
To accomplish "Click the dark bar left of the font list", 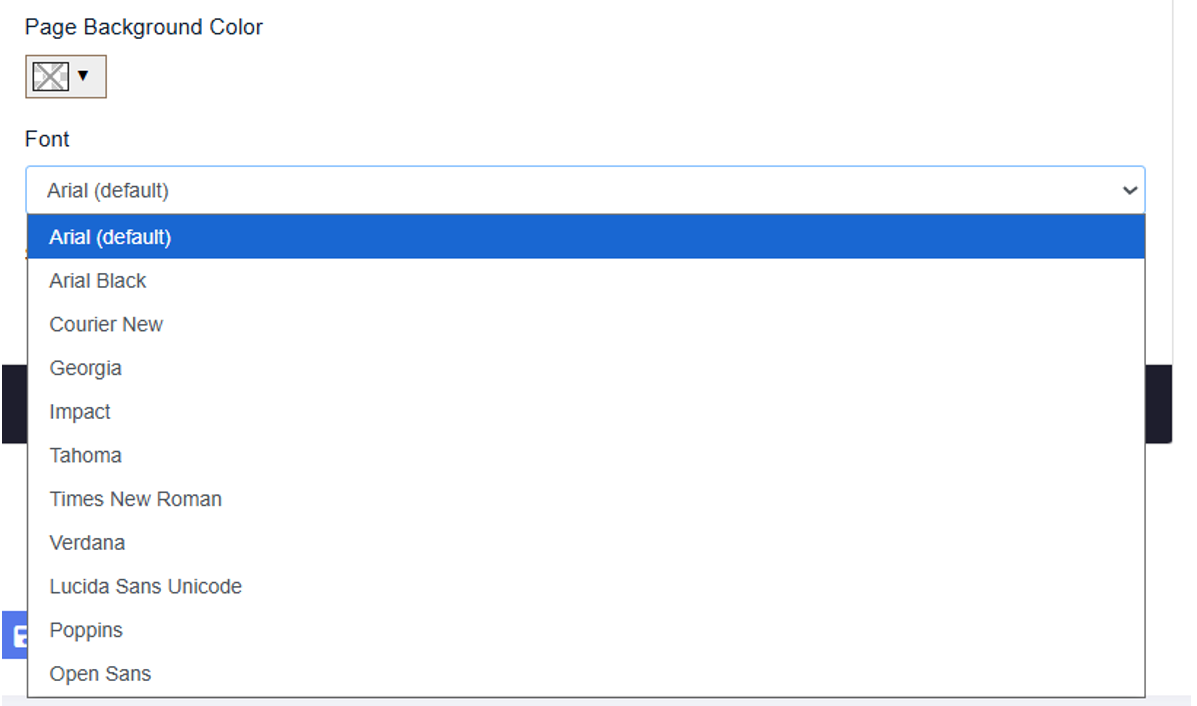I will [x=13, y=404].
